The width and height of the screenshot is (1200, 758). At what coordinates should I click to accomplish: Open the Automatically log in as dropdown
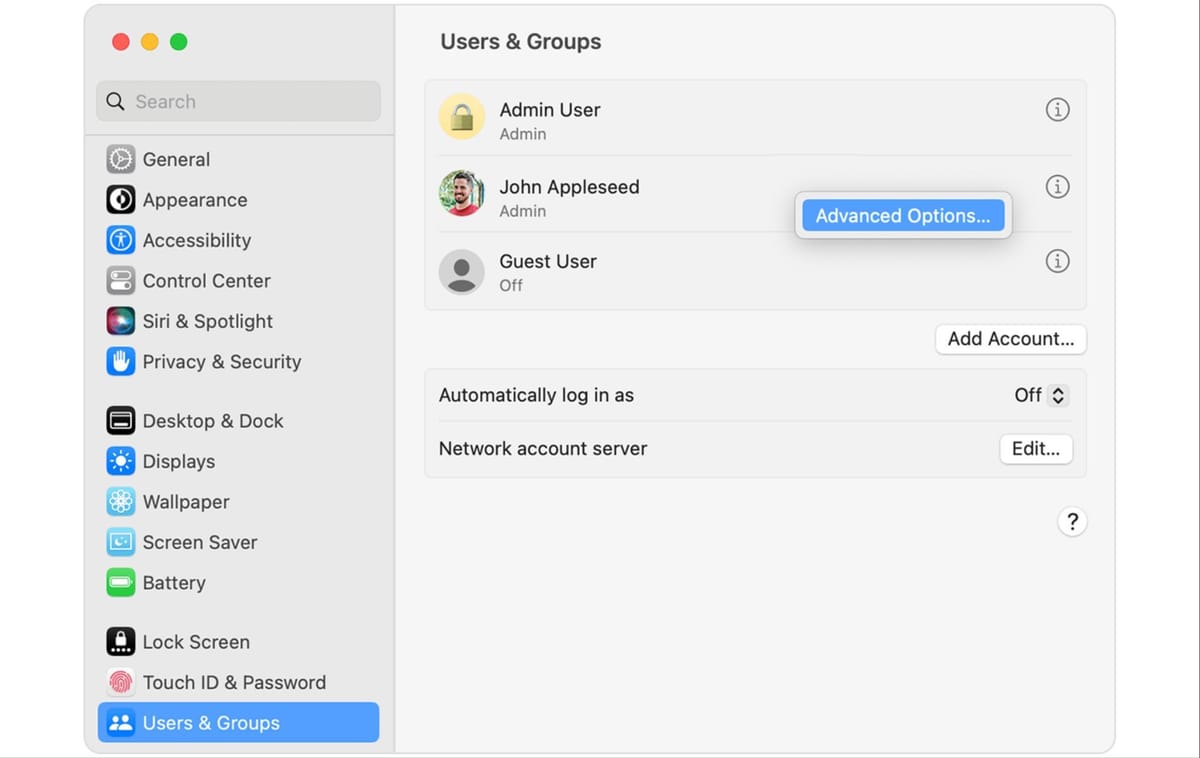point(1040,395)
